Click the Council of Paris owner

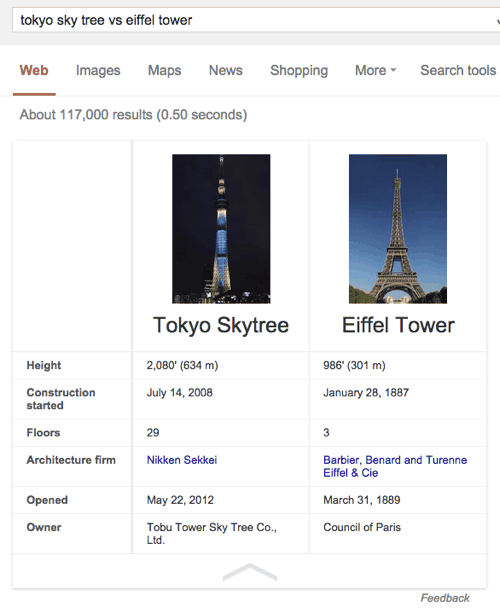(x=362, y=527)
